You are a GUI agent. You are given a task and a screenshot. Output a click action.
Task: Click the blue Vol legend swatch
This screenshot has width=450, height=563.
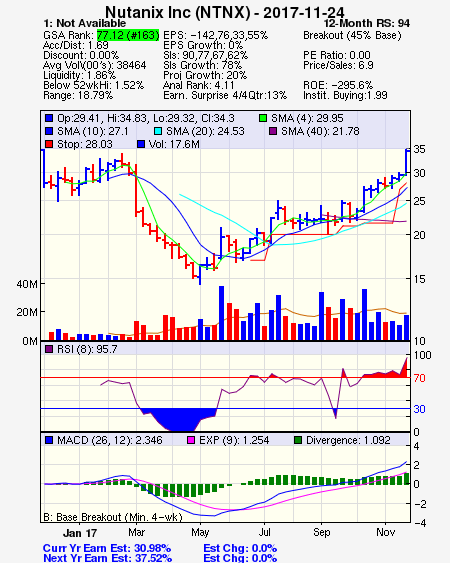click(141, 144)
